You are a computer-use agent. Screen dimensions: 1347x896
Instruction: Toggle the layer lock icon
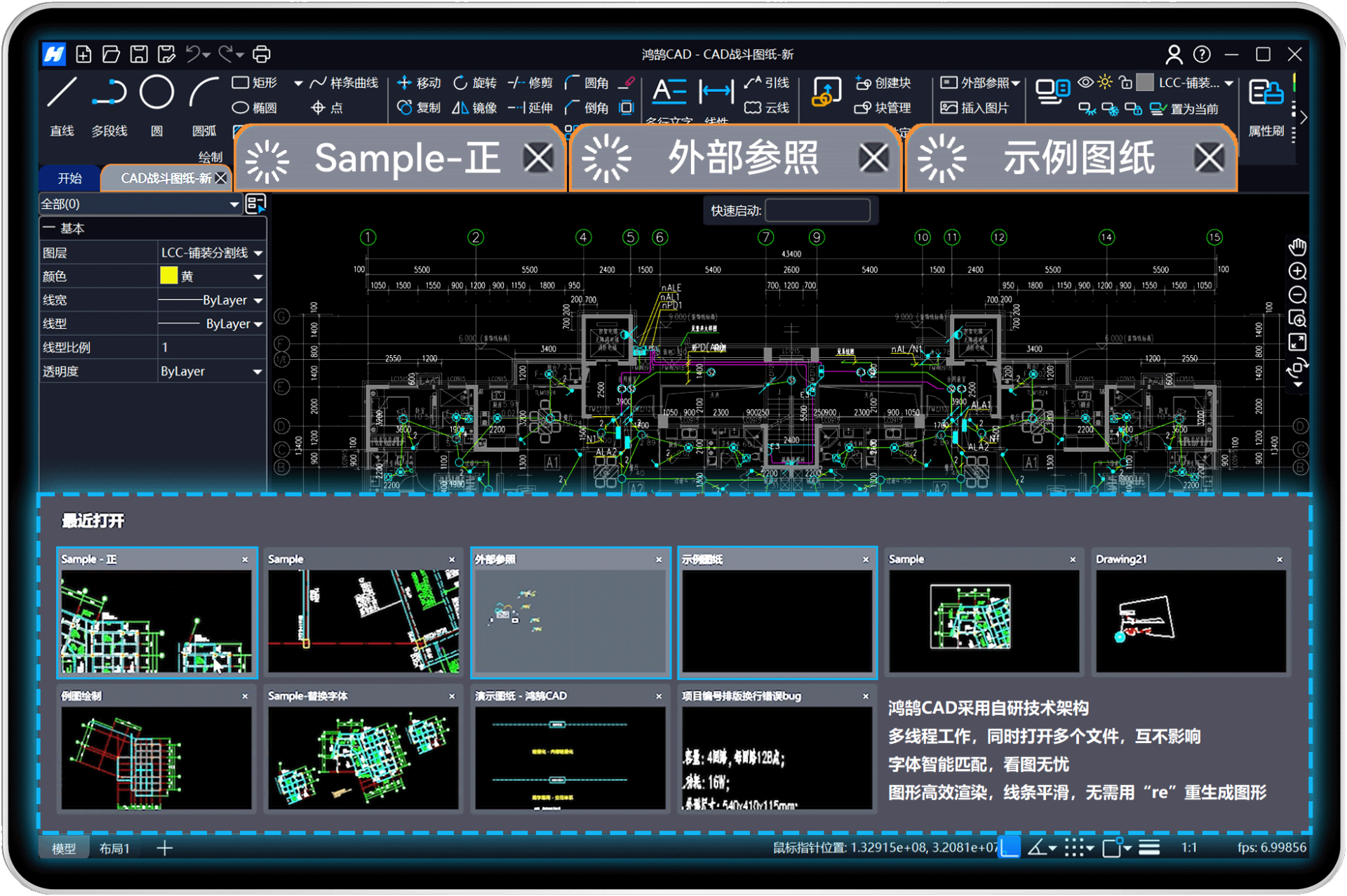click(x=1125, y=83)
